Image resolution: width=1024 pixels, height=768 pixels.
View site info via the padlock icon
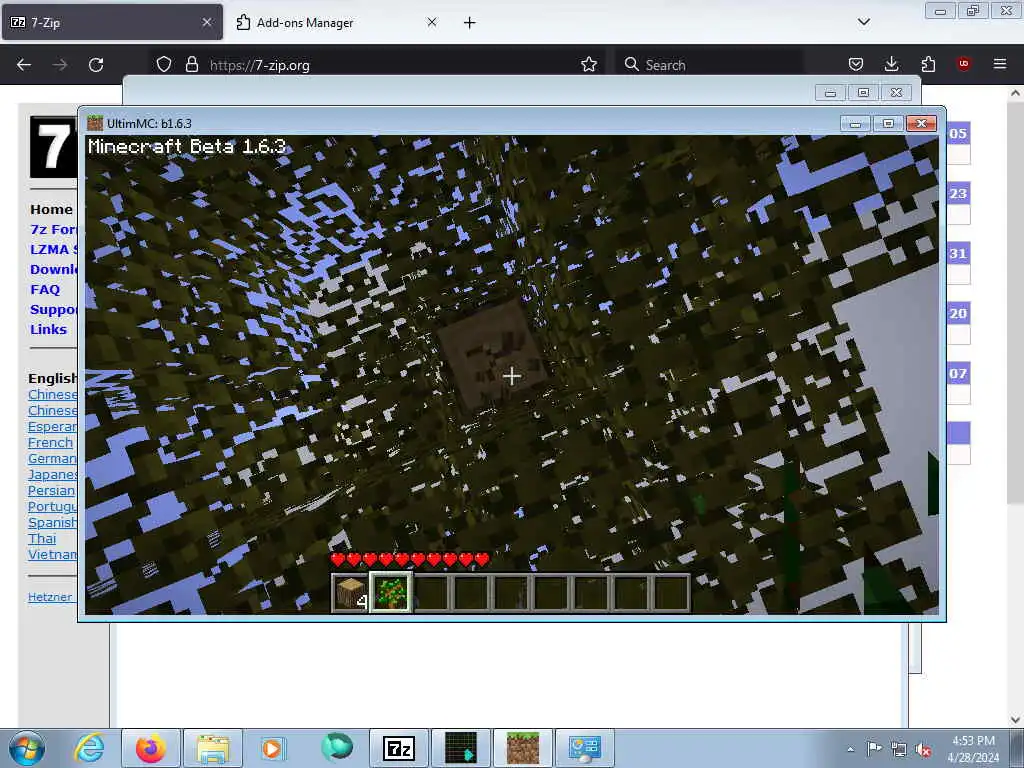tap(191, 64)
